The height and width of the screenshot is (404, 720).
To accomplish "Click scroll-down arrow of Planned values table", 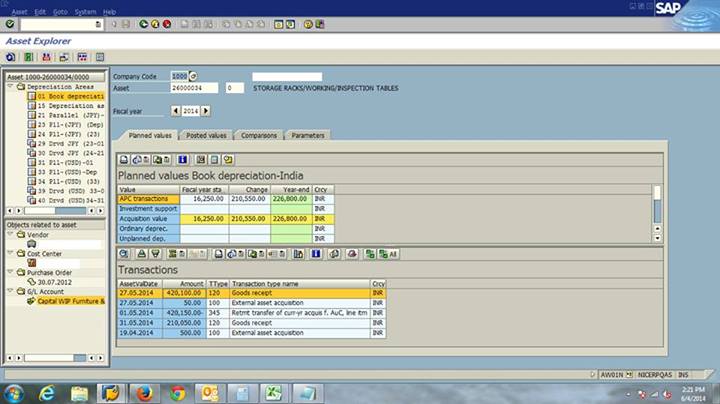I will (657, 238).
